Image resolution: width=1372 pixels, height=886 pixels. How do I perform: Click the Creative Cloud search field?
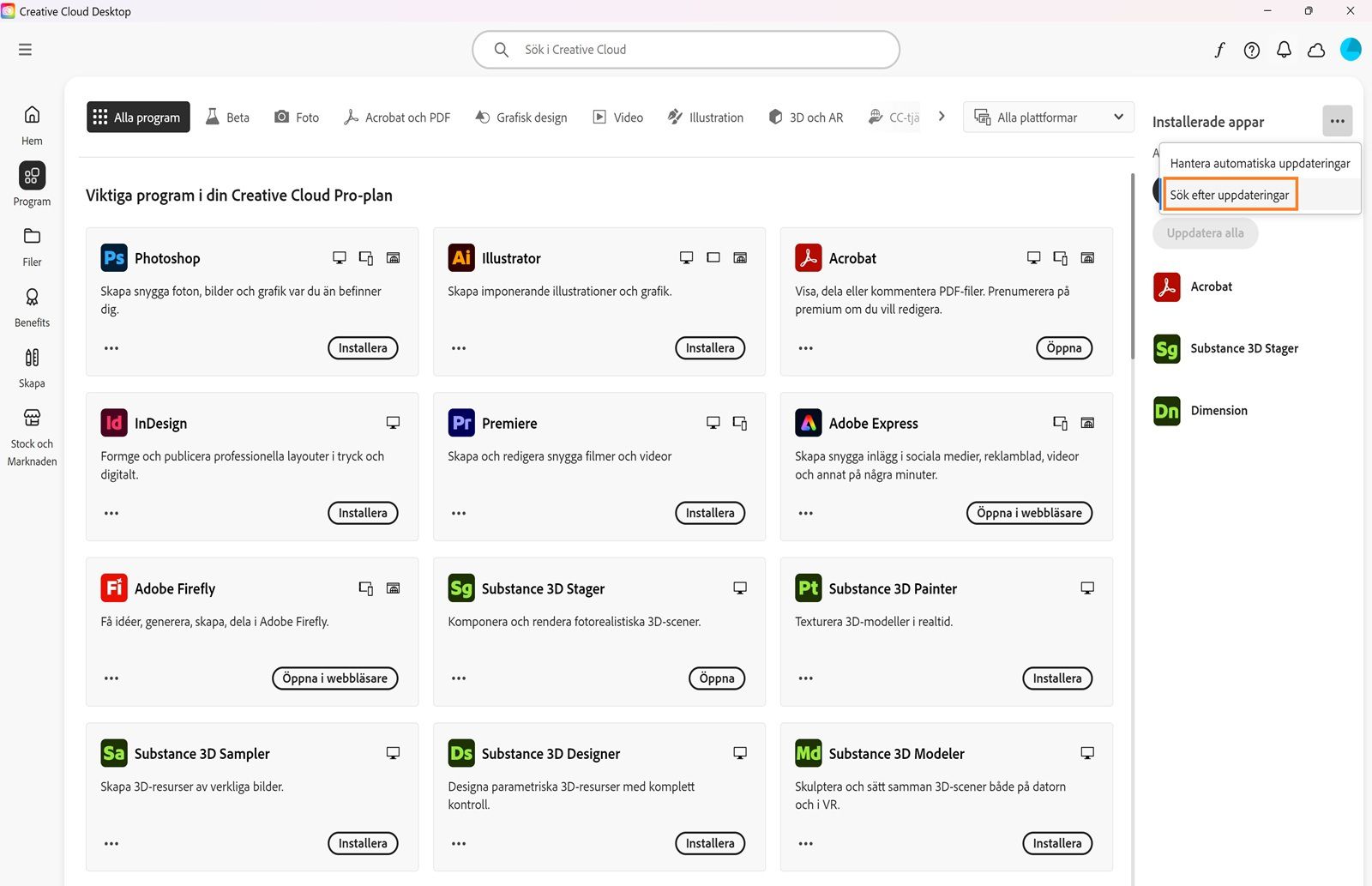(686, 50)
